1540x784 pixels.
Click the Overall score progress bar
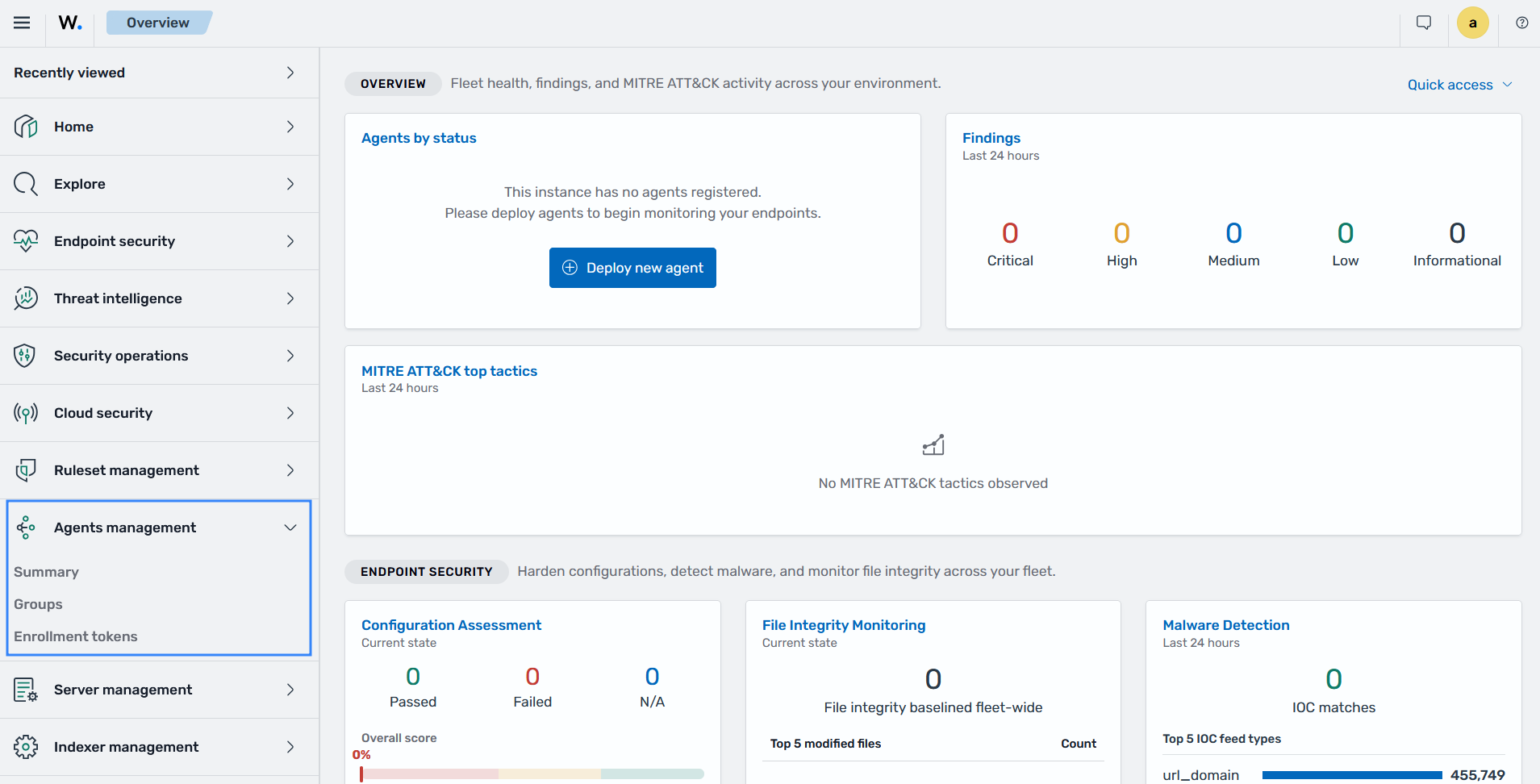(532, 774)
